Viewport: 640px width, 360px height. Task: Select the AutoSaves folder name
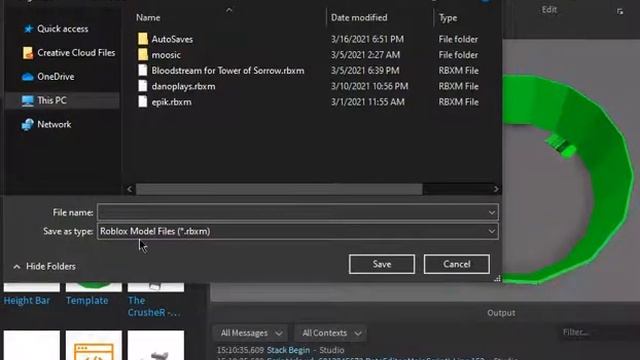(x=172, y=39)
